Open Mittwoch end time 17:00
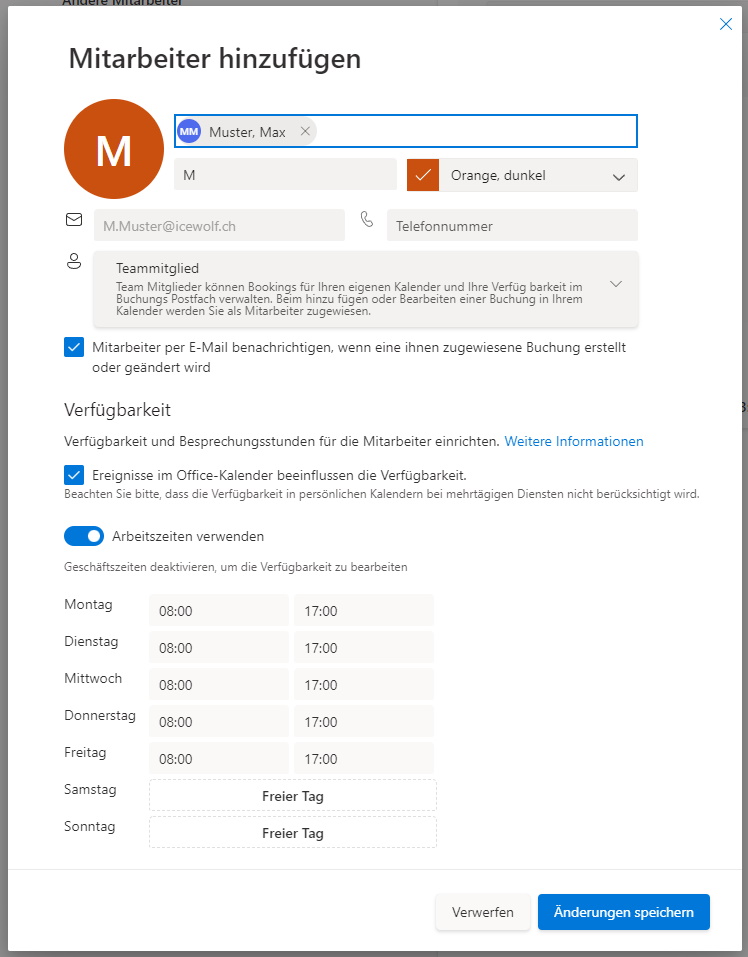This screenshot has height=957, width=748. [x=364, y=685]
